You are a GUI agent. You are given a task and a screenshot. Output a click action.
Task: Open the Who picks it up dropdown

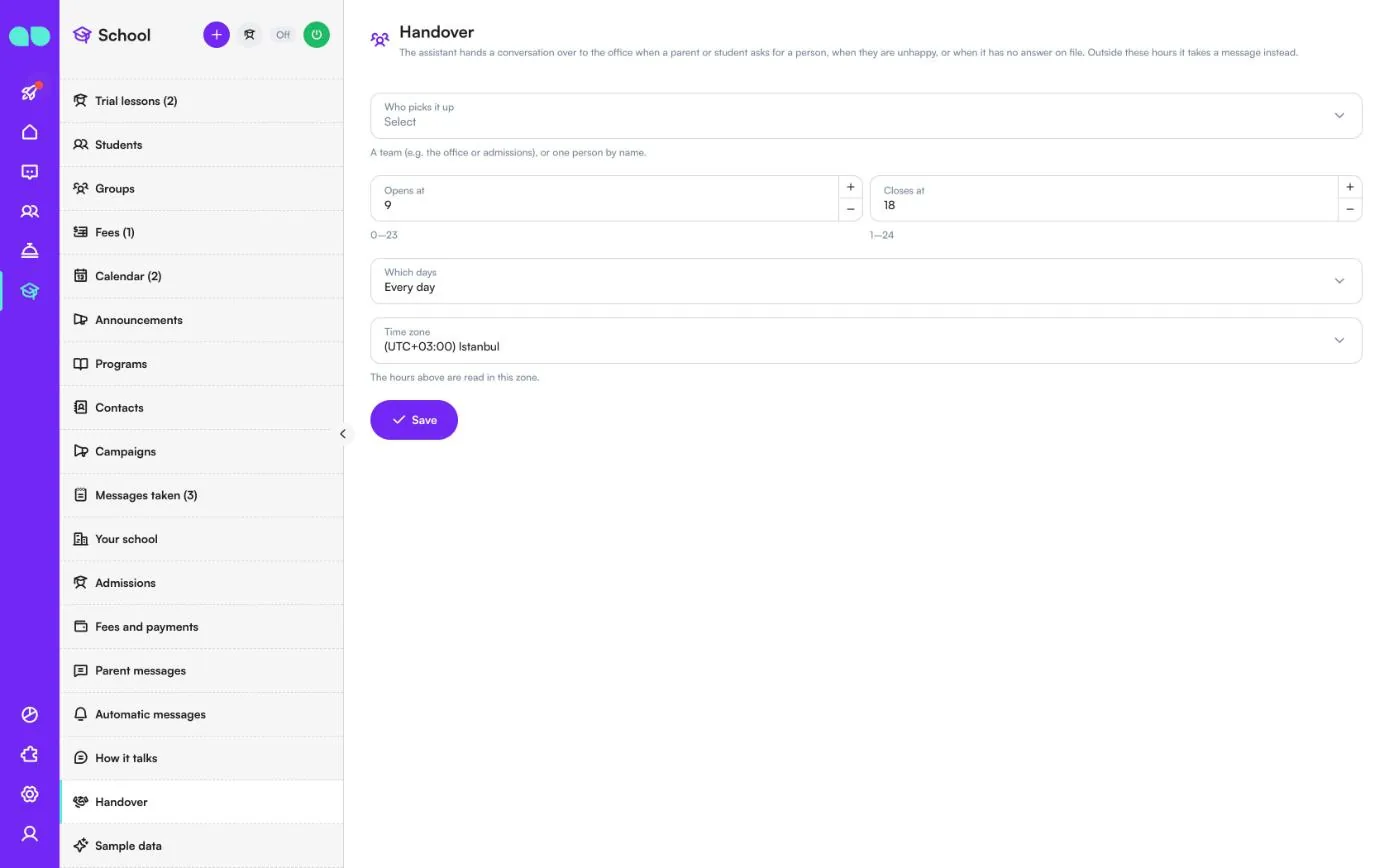pos(866,116)
